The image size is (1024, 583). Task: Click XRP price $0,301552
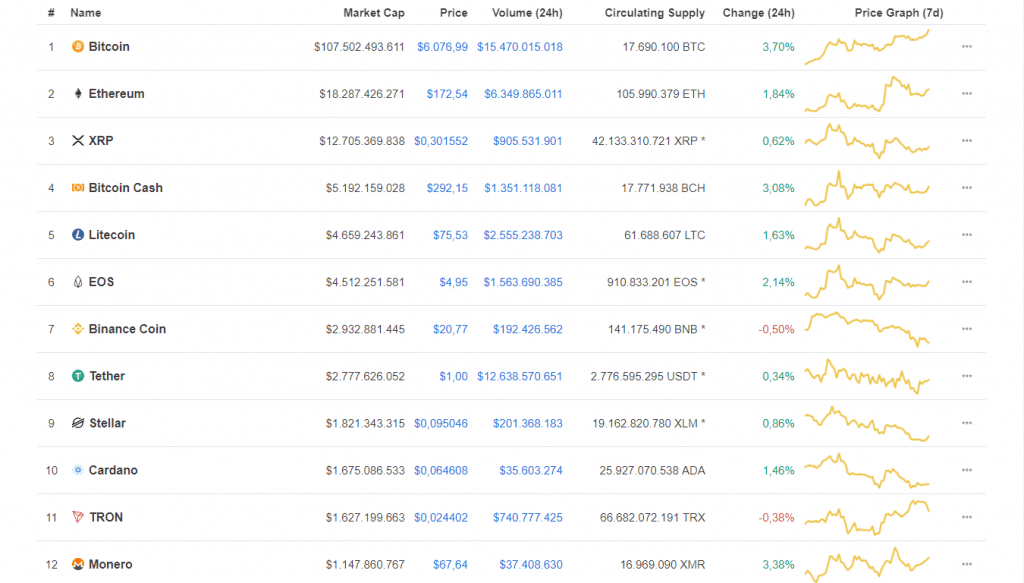click(441, 140)
